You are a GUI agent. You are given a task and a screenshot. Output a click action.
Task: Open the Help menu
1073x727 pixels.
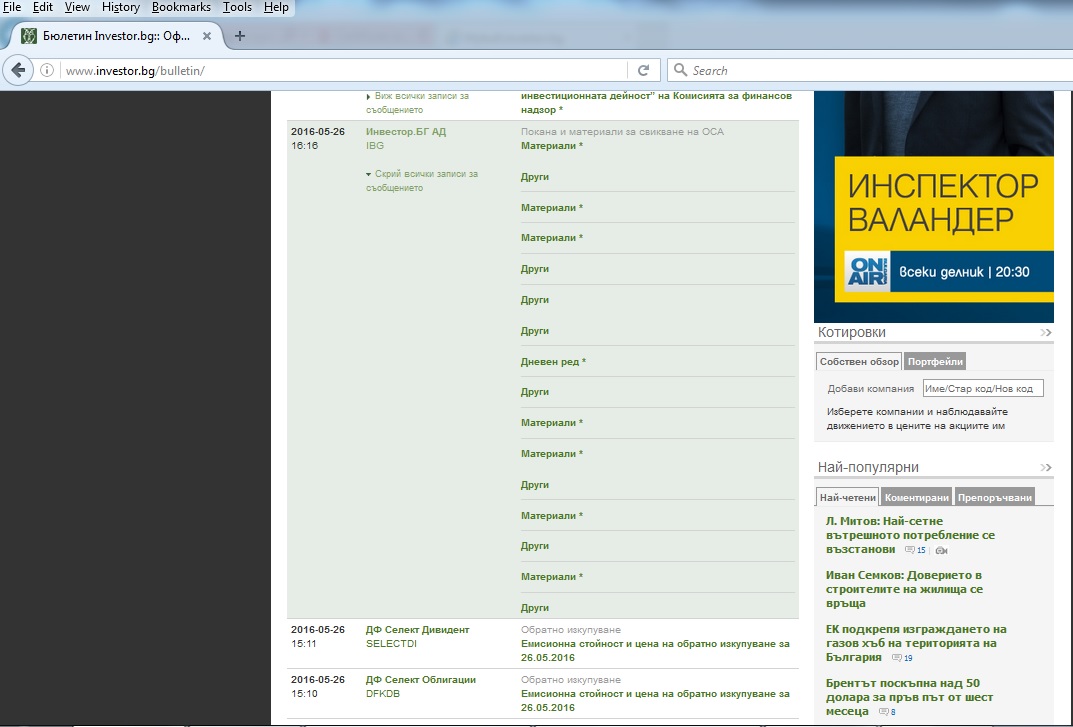276,7
